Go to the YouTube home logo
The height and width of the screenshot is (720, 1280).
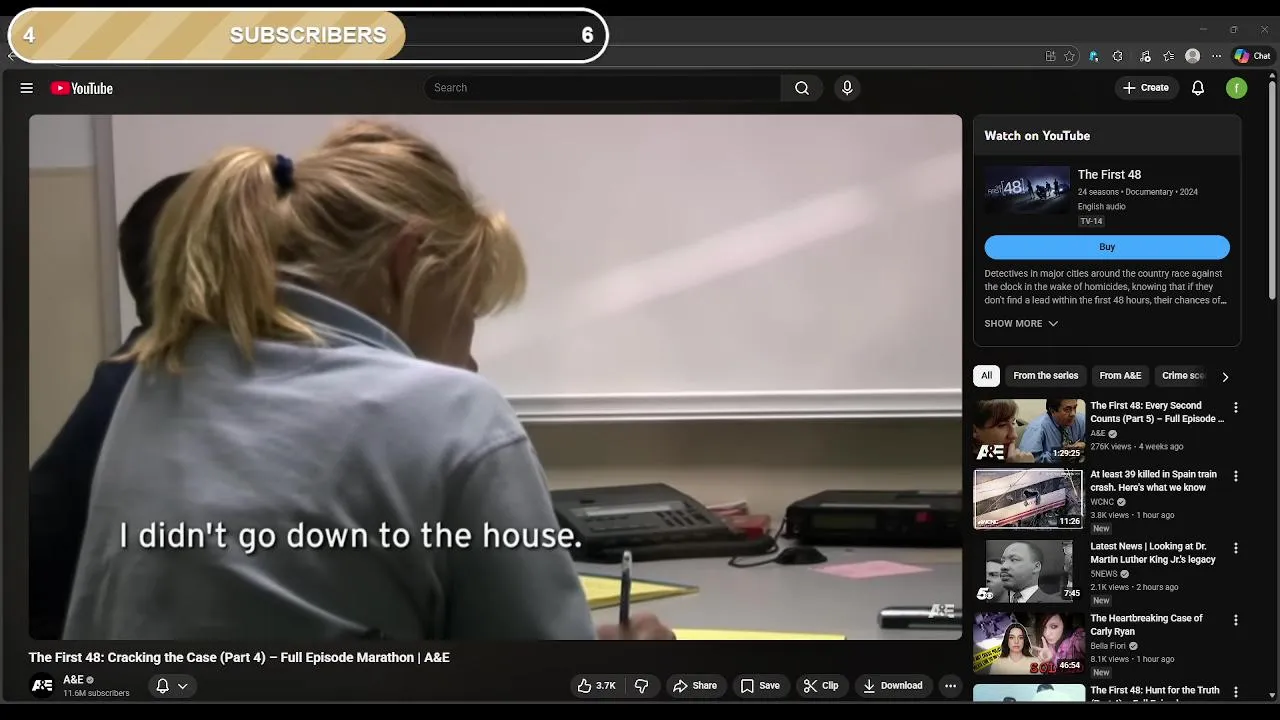pos(82,88)
